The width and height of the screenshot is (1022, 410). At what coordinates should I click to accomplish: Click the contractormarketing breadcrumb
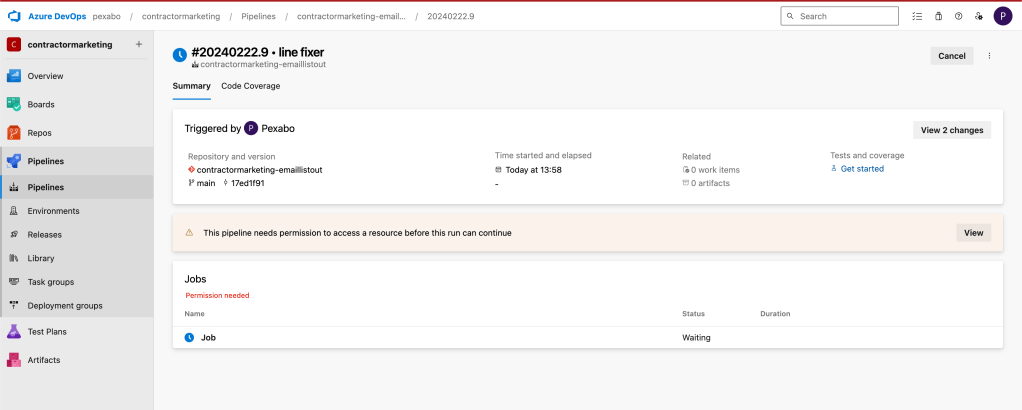pyautogui.click(x=181, y=16)
